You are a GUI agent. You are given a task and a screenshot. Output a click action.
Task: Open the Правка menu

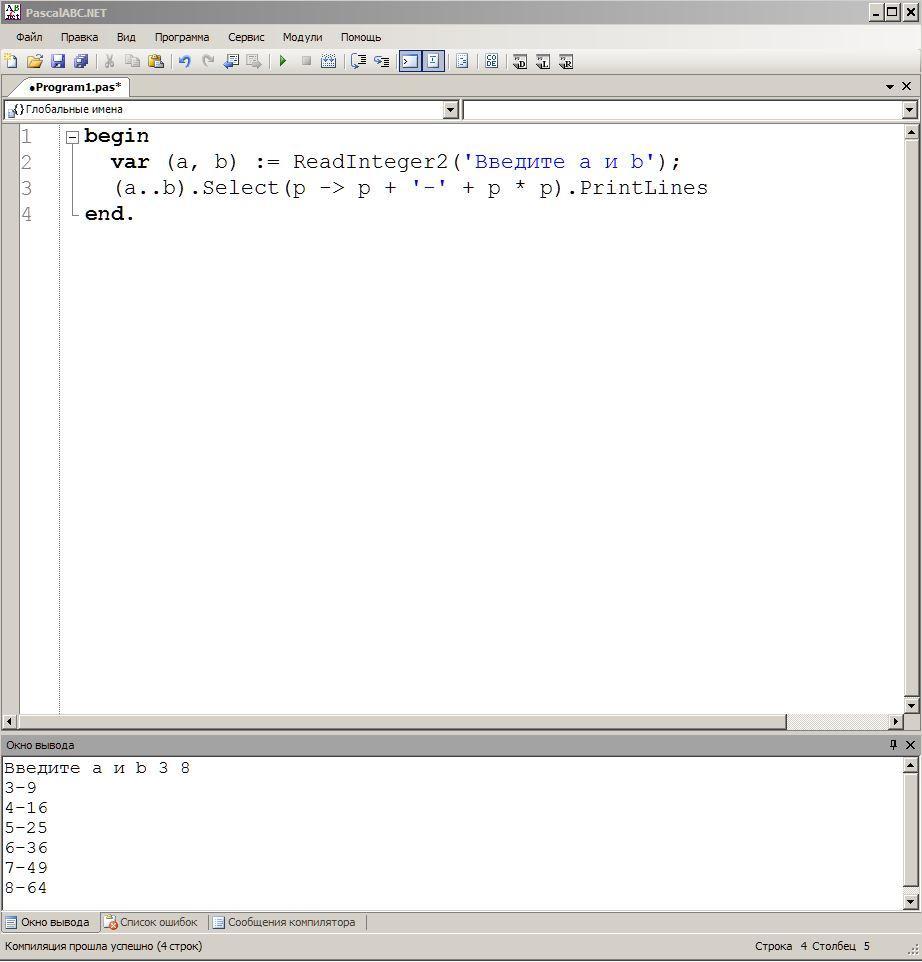(x=79, y=37)
